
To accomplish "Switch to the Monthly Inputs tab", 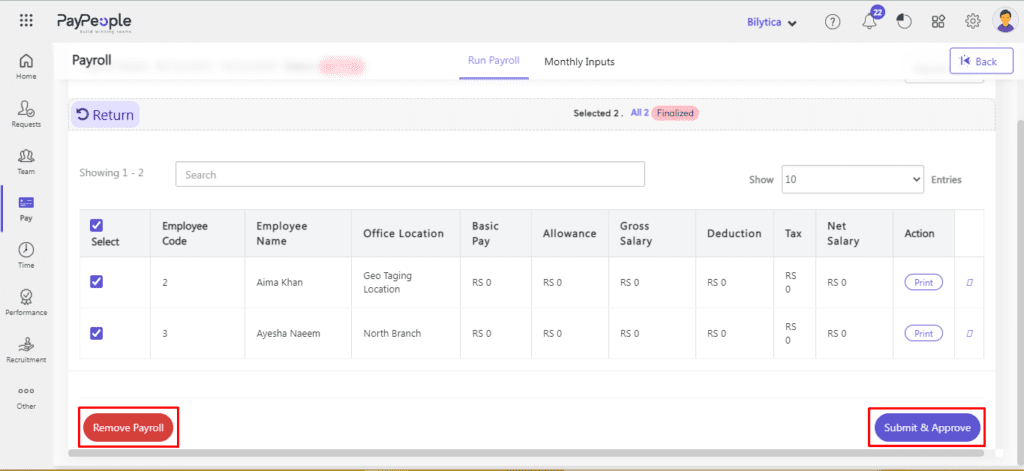I will pyautogui.click(x=579, y=62).
